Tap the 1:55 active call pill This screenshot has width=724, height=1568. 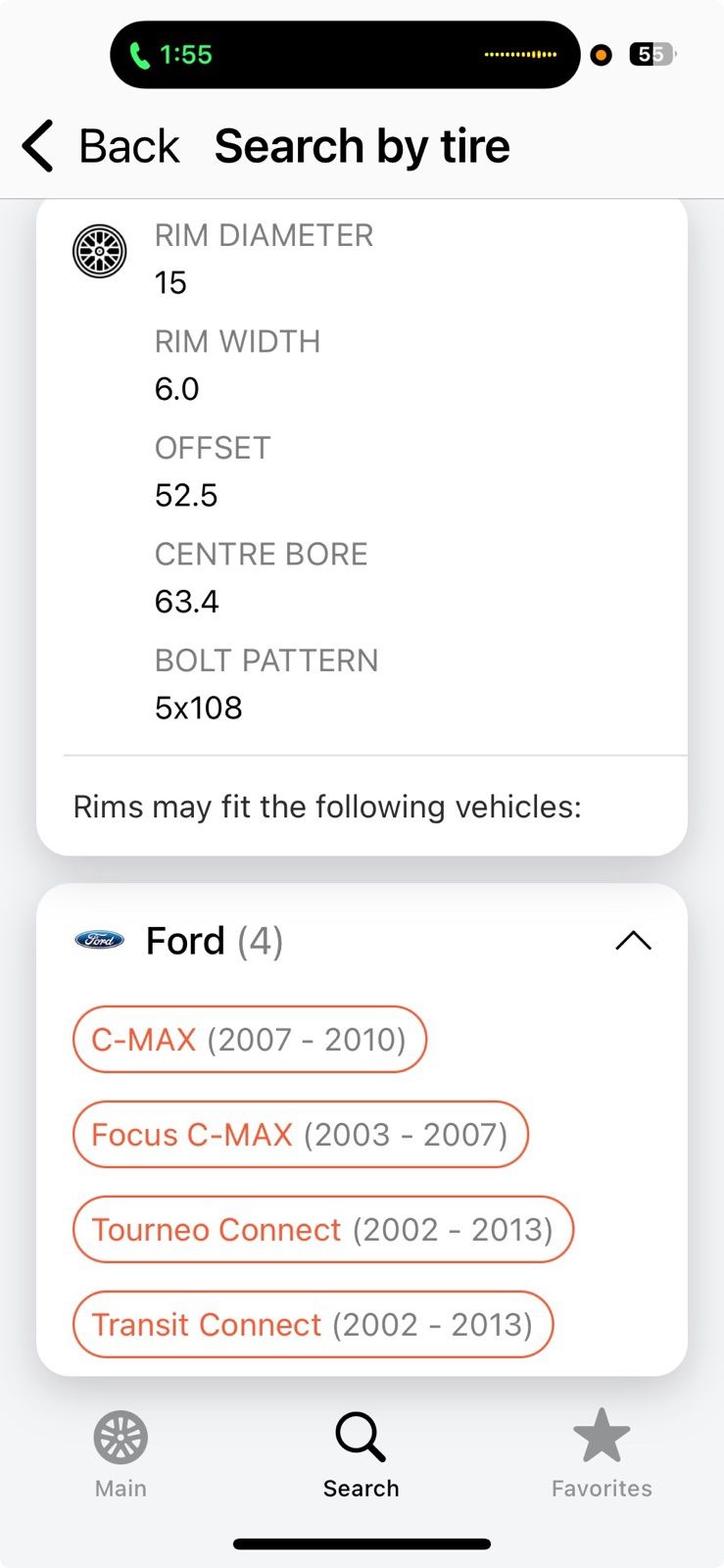(345, 55)
